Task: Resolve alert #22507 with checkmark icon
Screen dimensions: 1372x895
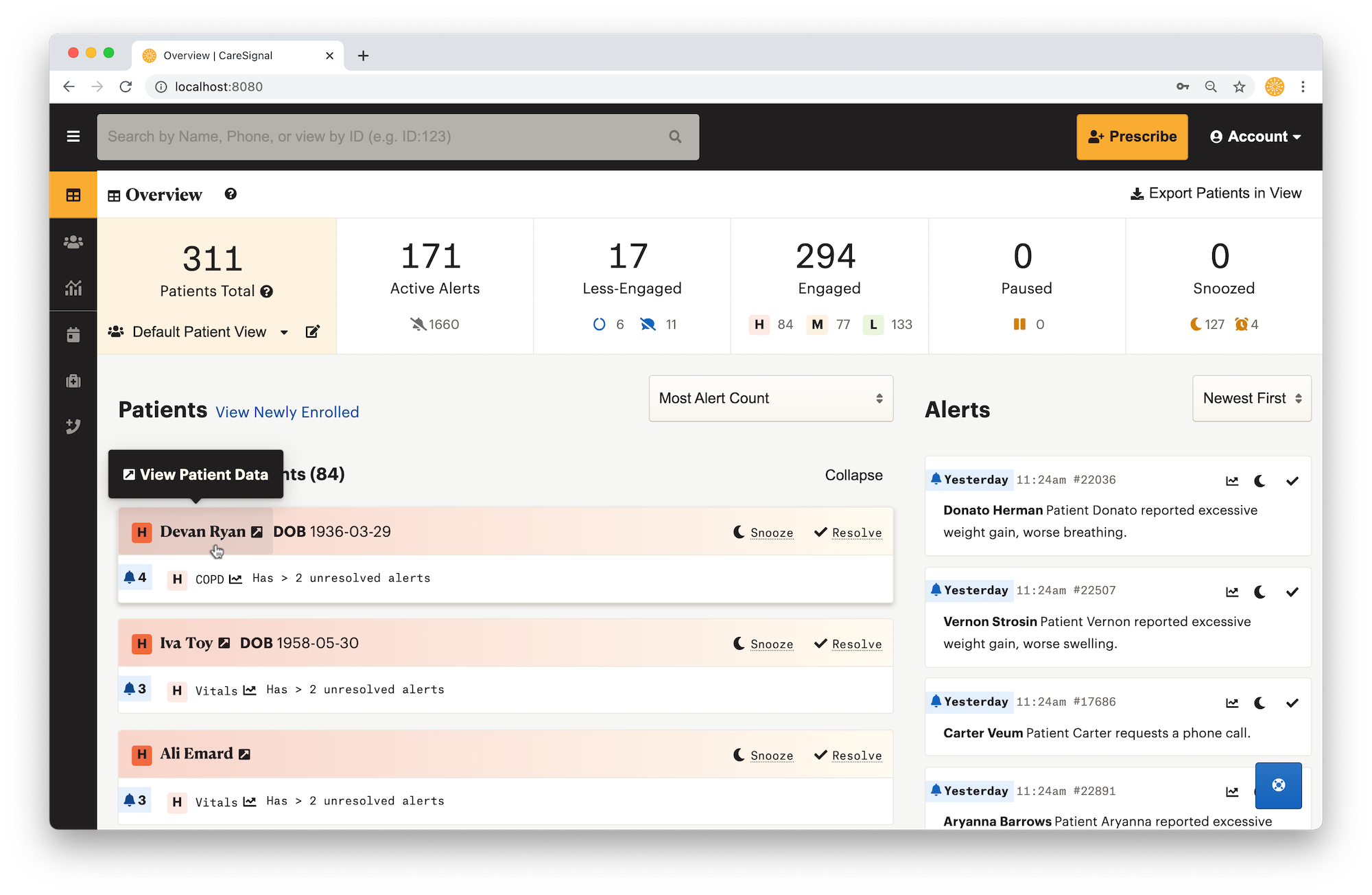Action: click(1292, 592)
